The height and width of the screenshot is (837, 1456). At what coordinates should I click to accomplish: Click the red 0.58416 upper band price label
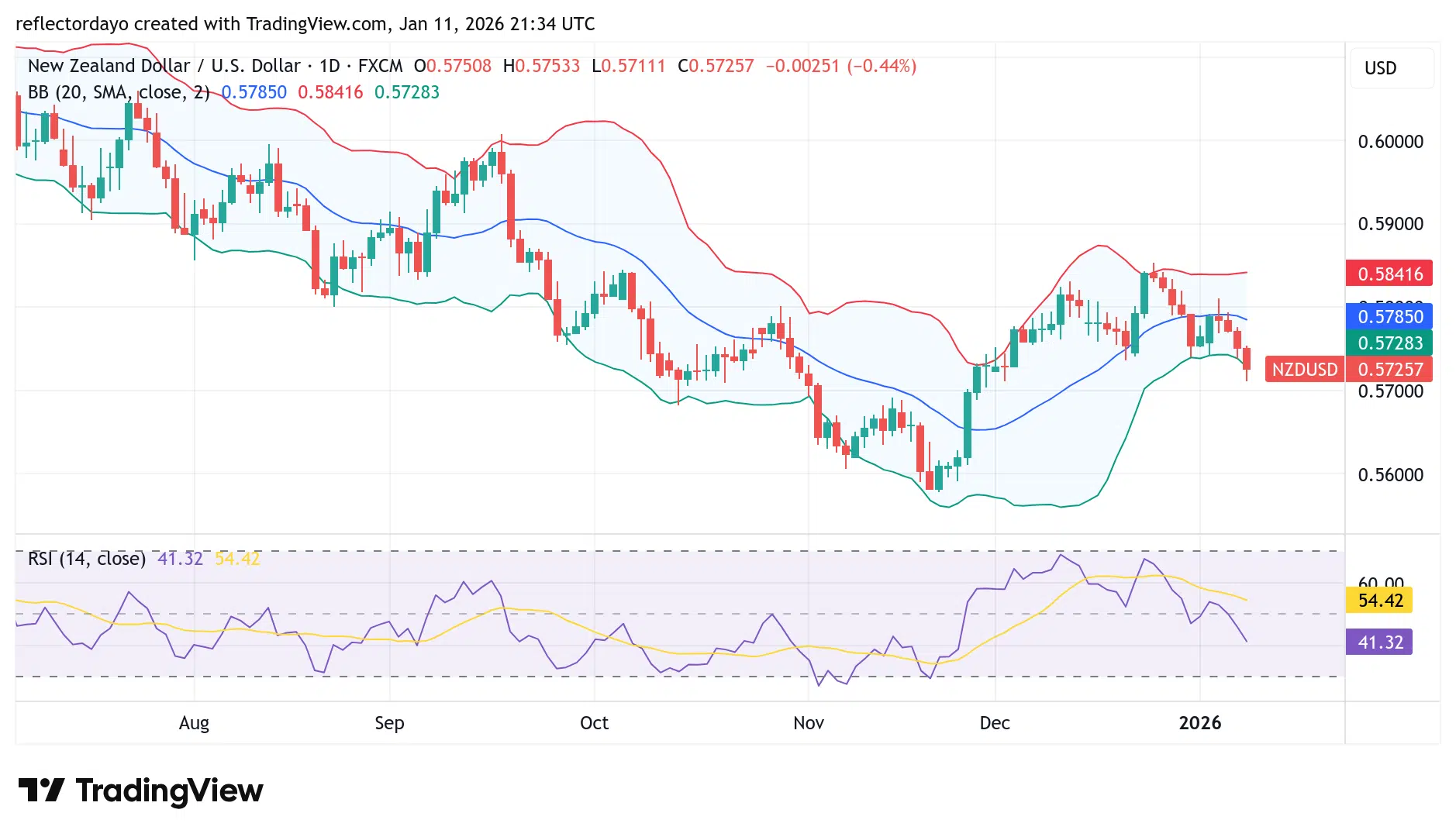(x=1389, y=274)
